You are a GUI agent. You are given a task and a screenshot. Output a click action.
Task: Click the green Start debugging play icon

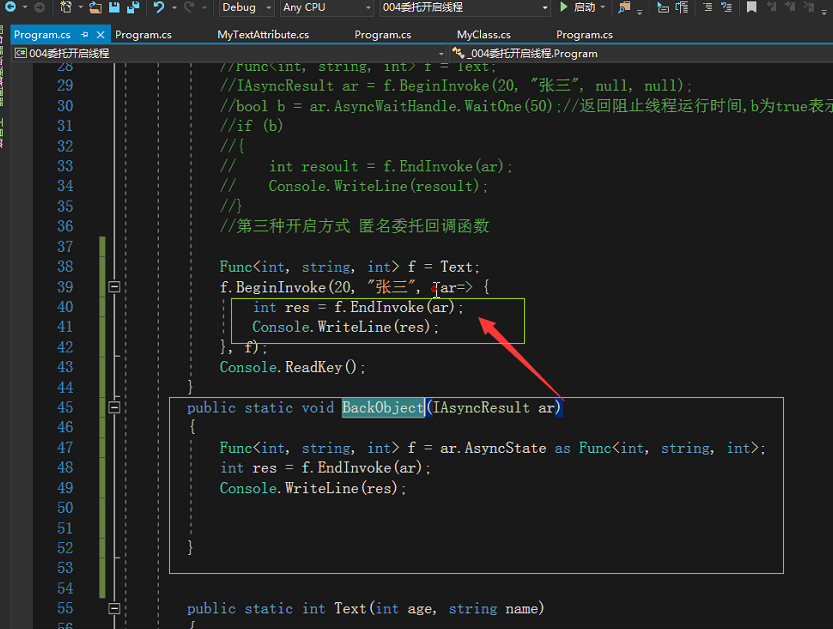pyautogui.click(x=564, y=7)
